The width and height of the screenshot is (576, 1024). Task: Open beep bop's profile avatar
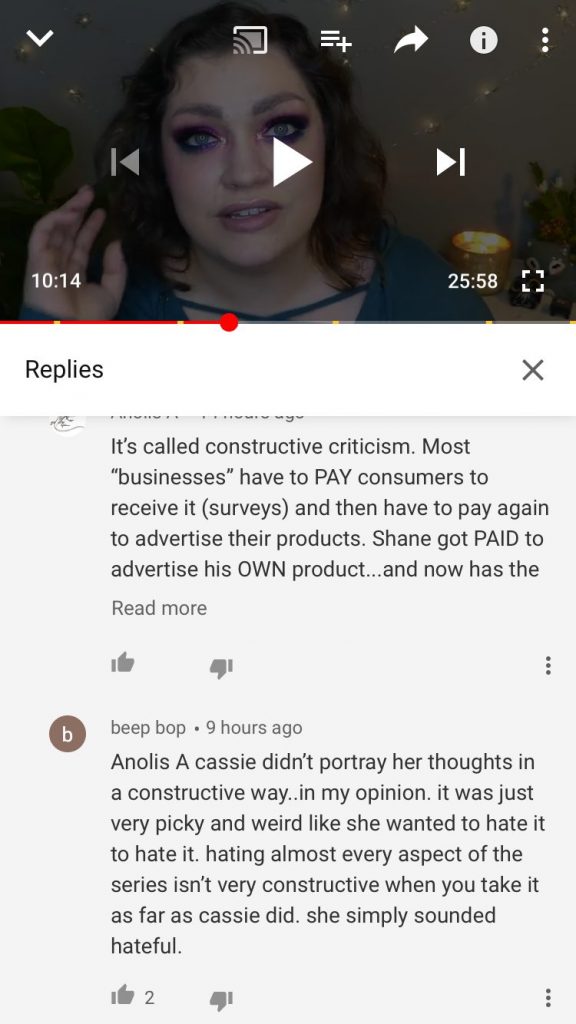[x=67, y=733]
